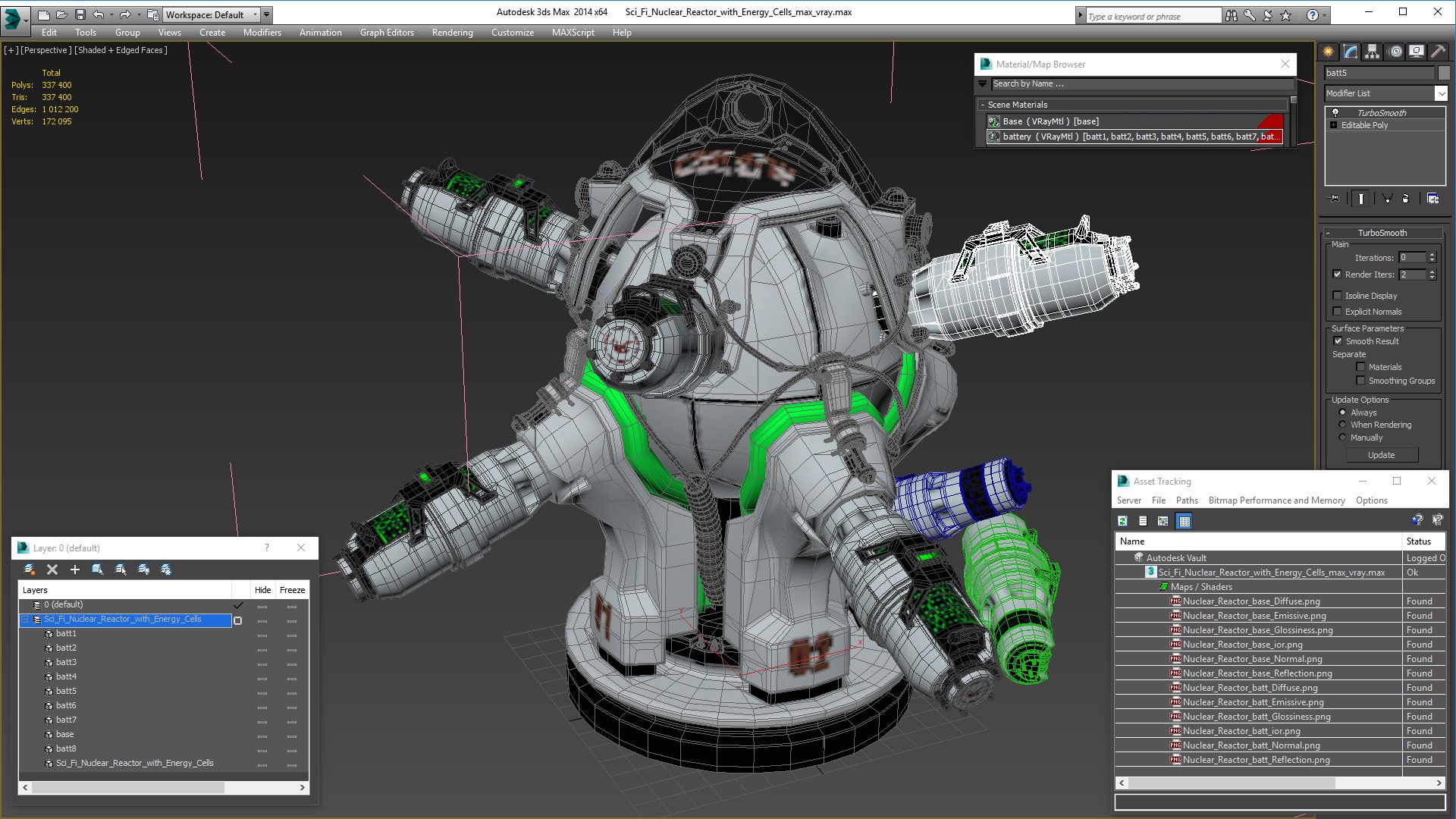Click table view icon in Asset Tracking
This screenshot has height=819, width=1456.
1184,521
